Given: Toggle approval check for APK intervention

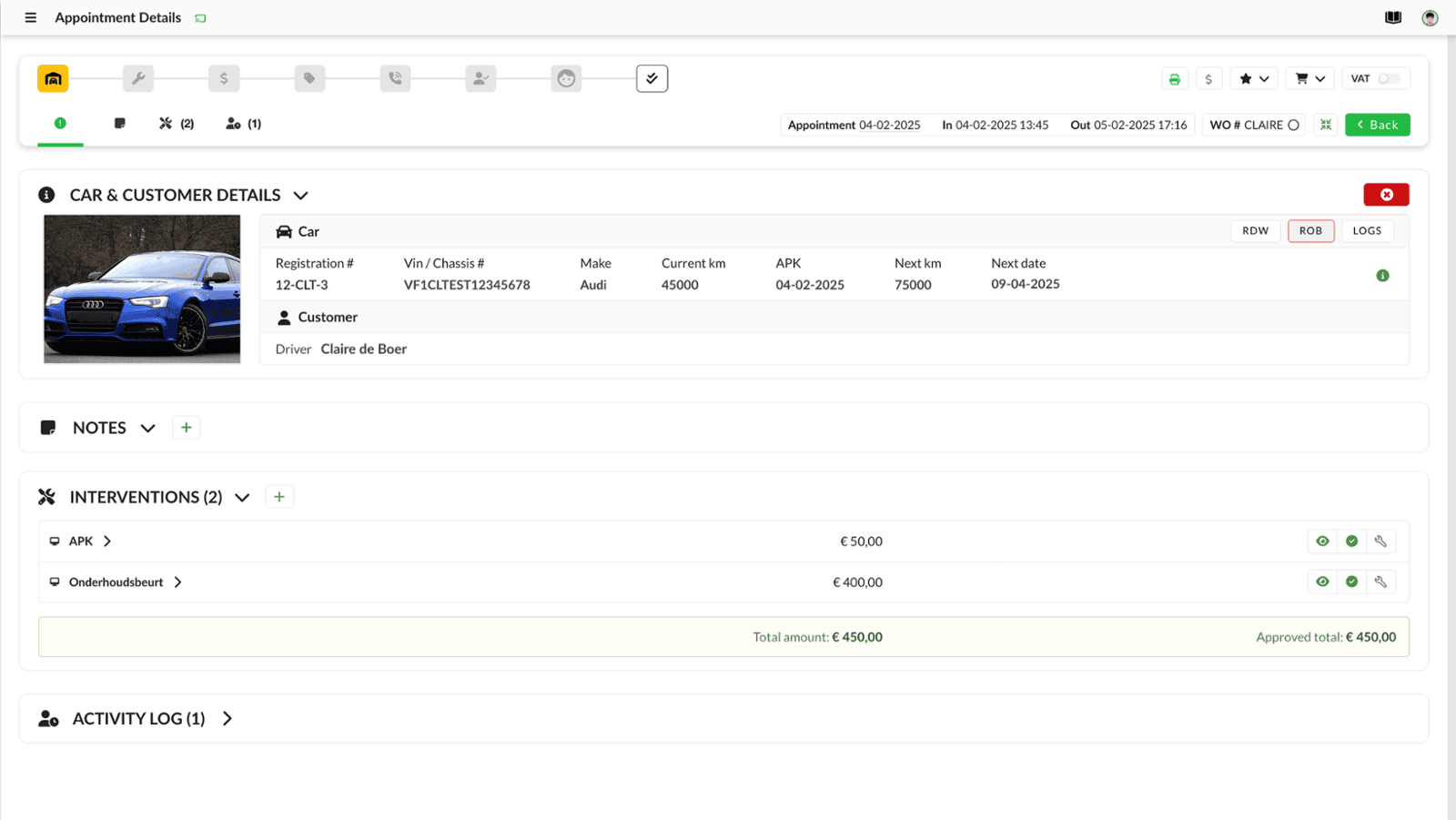Looking at the screenshot, I should pyautogui.click(x=1351, y=542).
